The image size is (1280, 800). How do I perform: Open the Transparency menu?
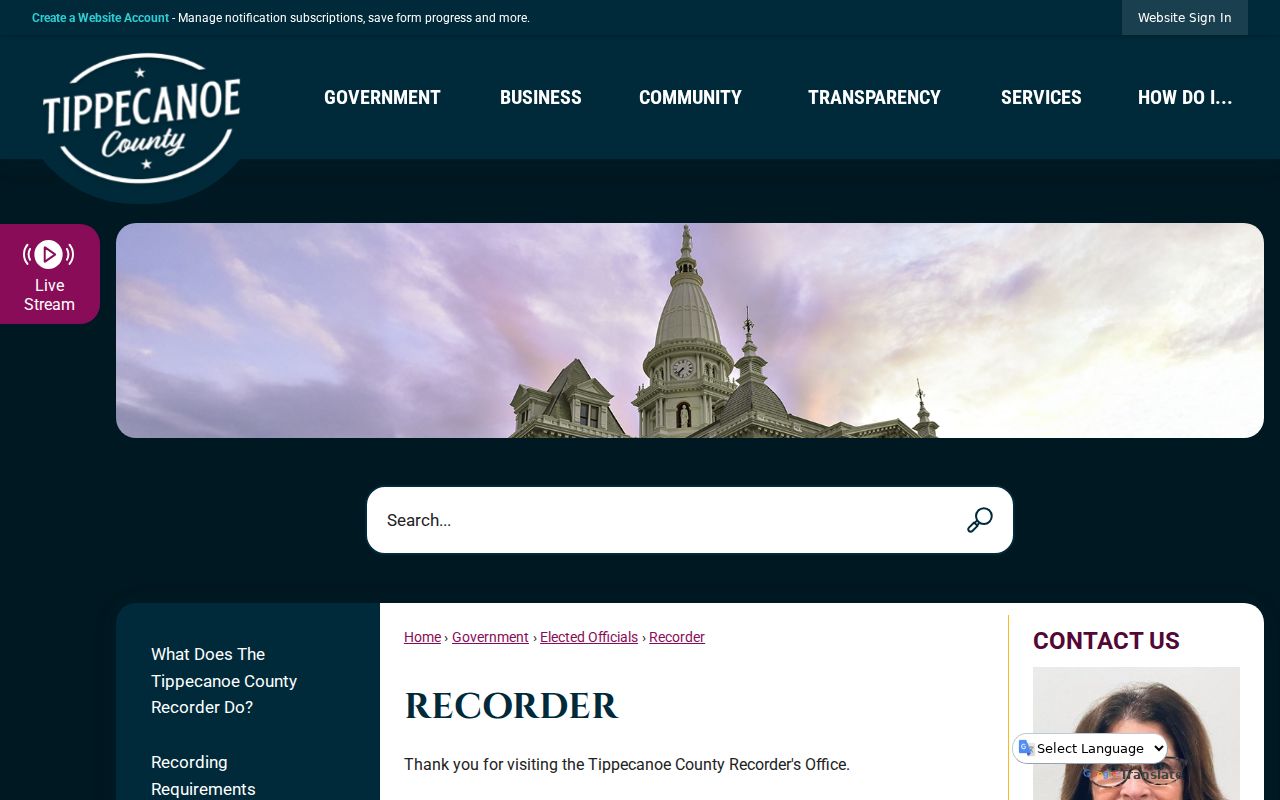(x=874, y=97)
